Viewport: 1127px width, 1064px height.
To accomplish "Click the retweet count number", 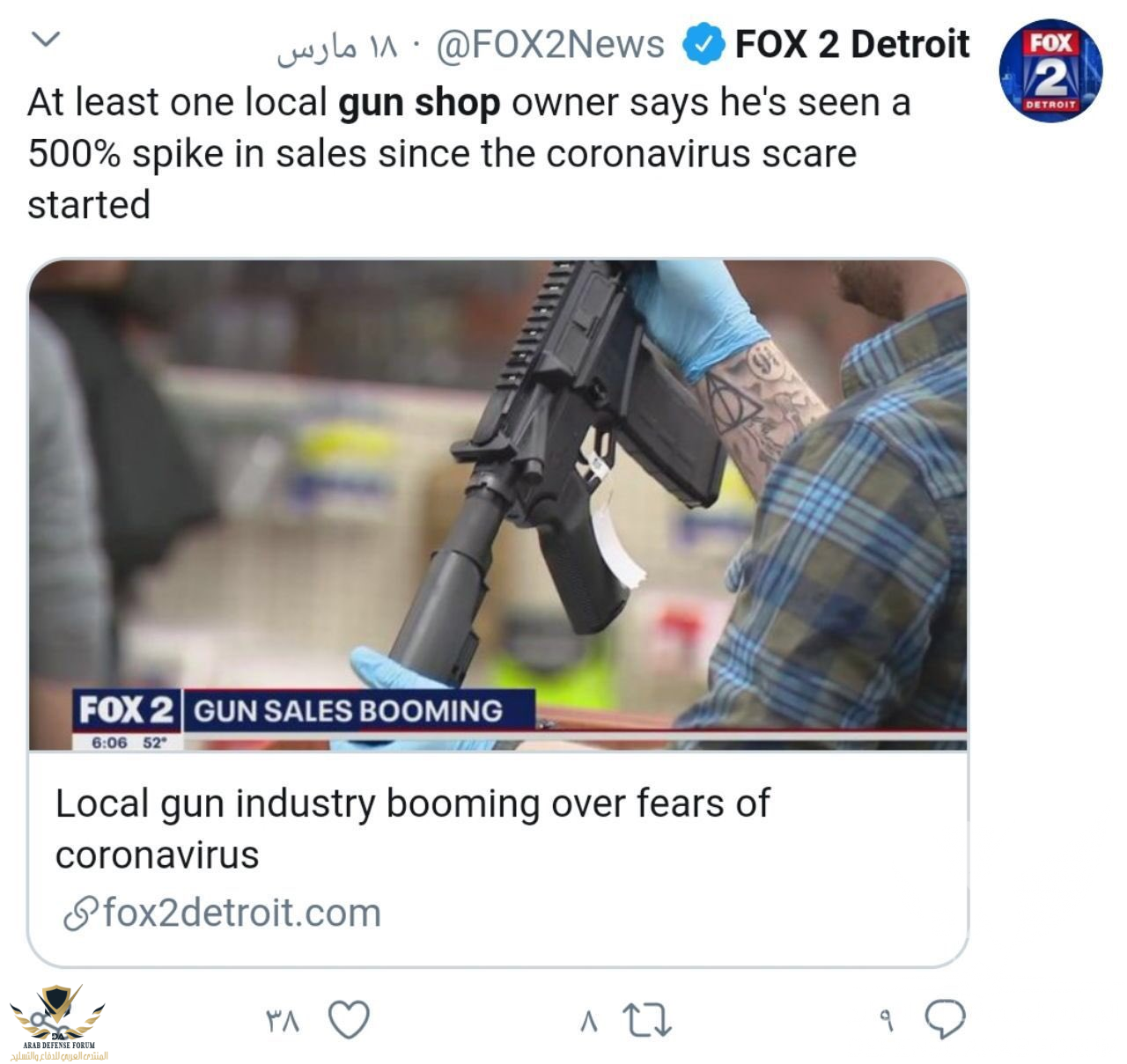I will pyautogui.click(x=589, y=1021).
